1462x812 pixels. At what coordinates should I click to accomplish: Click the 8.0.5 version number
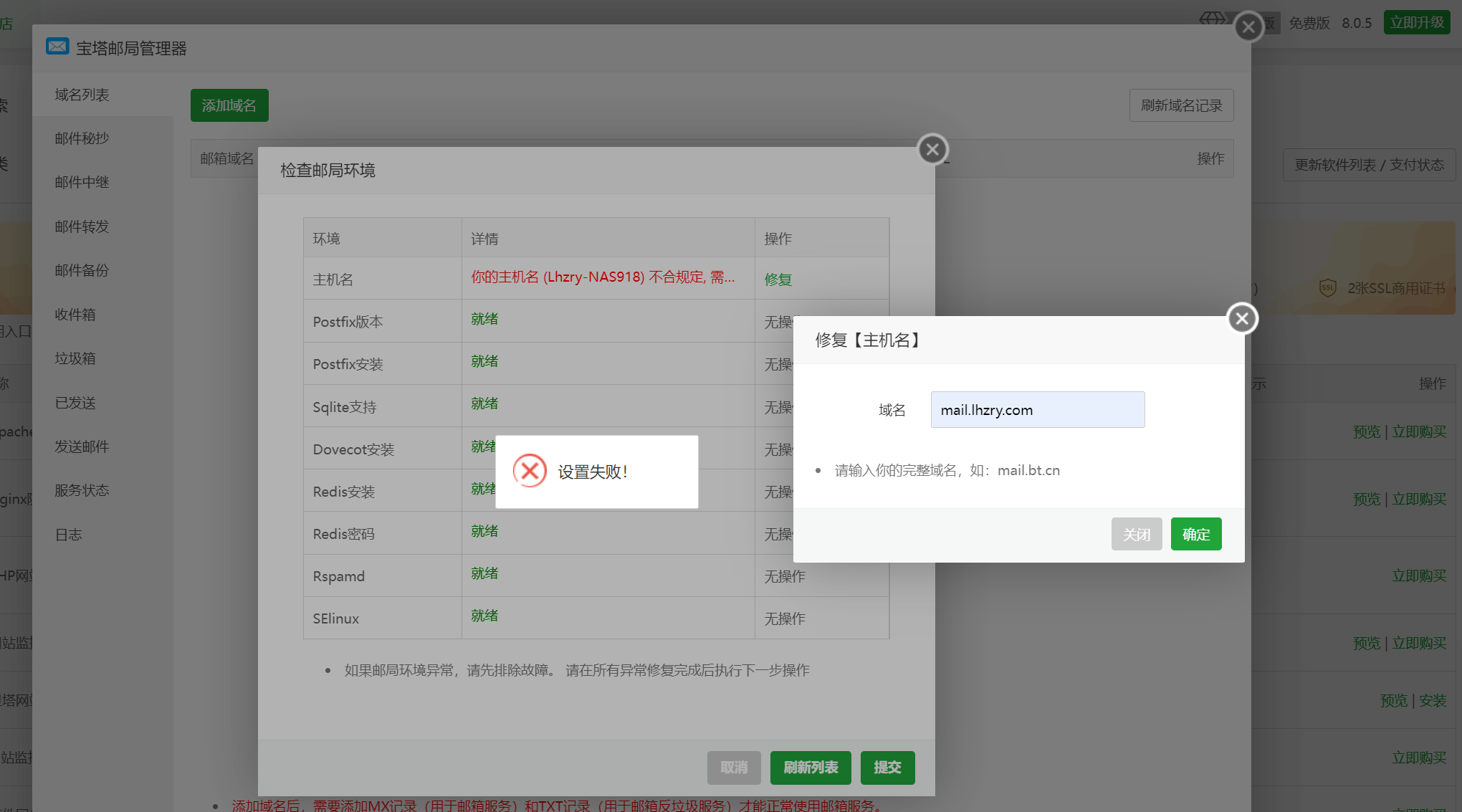click(x=1357, y=23)
